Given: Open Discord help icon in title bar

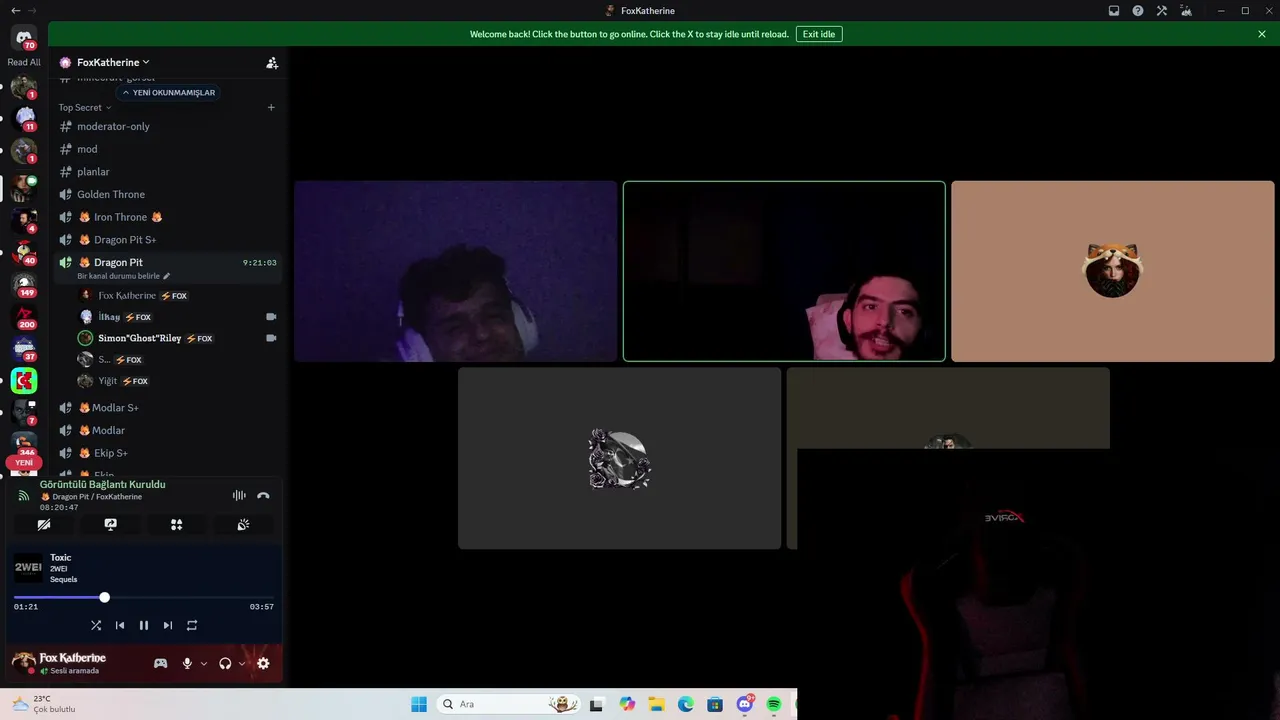Looking at the screenshot, I should pos(1138,11).
